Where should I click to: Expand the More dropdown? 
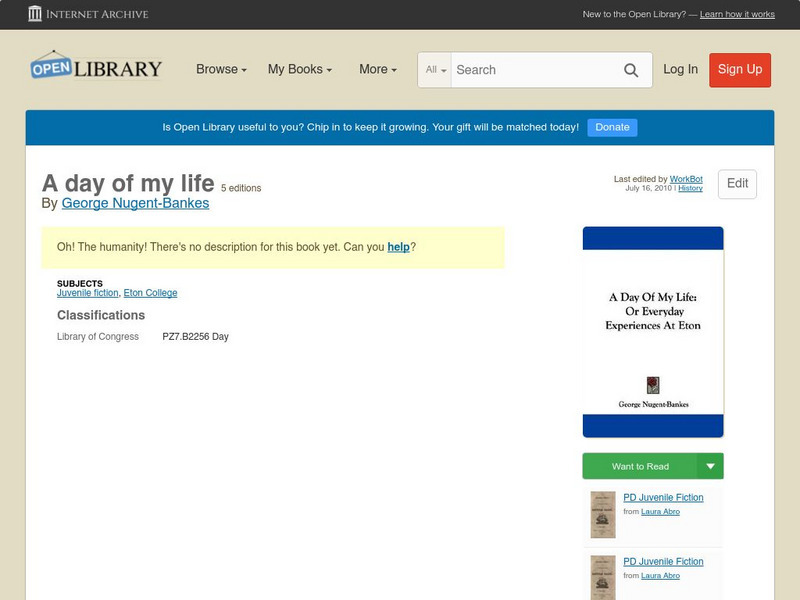tap(375, 69)
